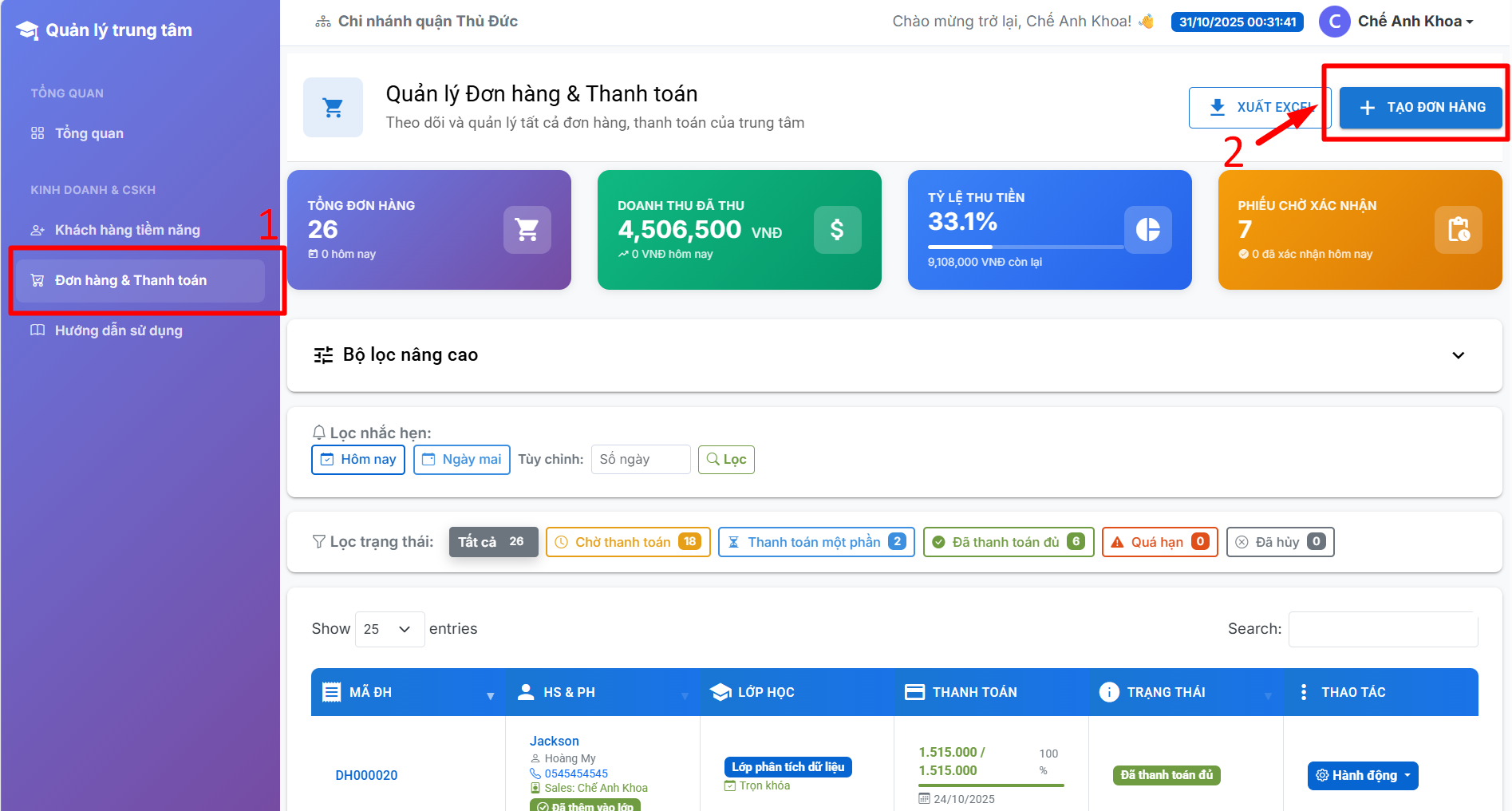Click the Tạo đơn hàng button
1512x811 pixels.
1420,108
